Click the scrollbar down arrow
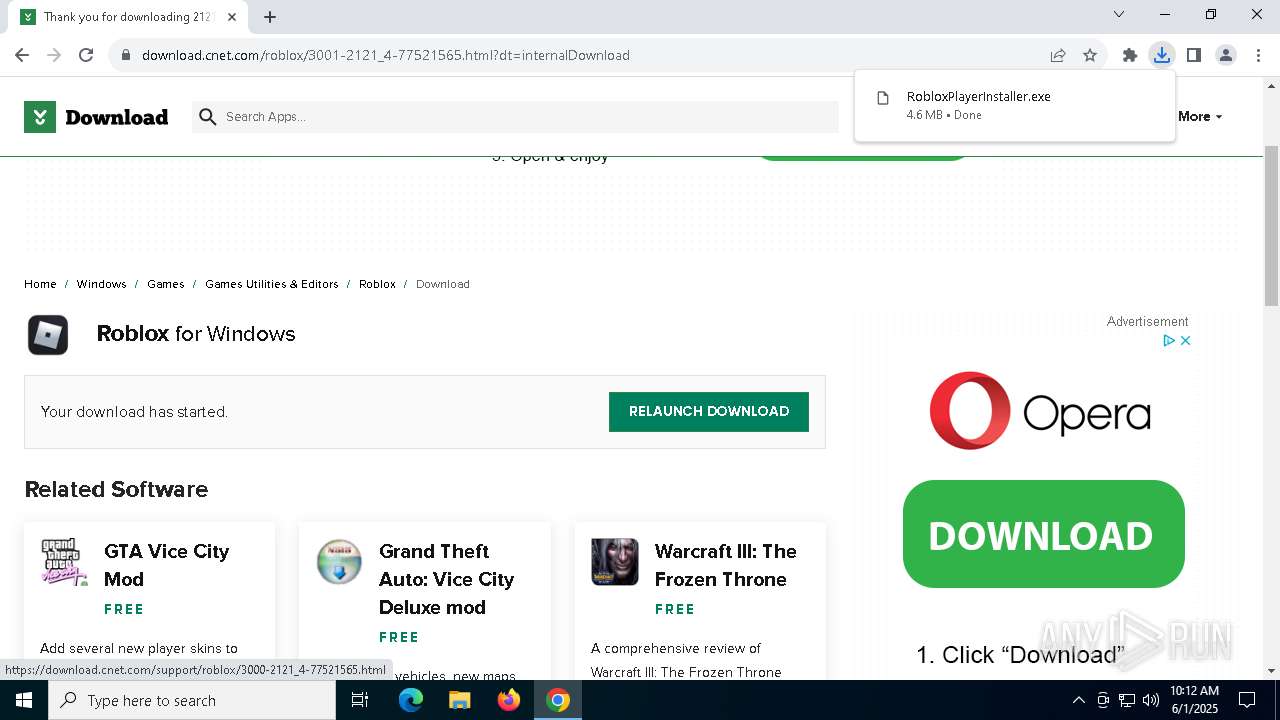This screenshot has width=1280, height=720. pyautogui.click(x=1271, y=671)
